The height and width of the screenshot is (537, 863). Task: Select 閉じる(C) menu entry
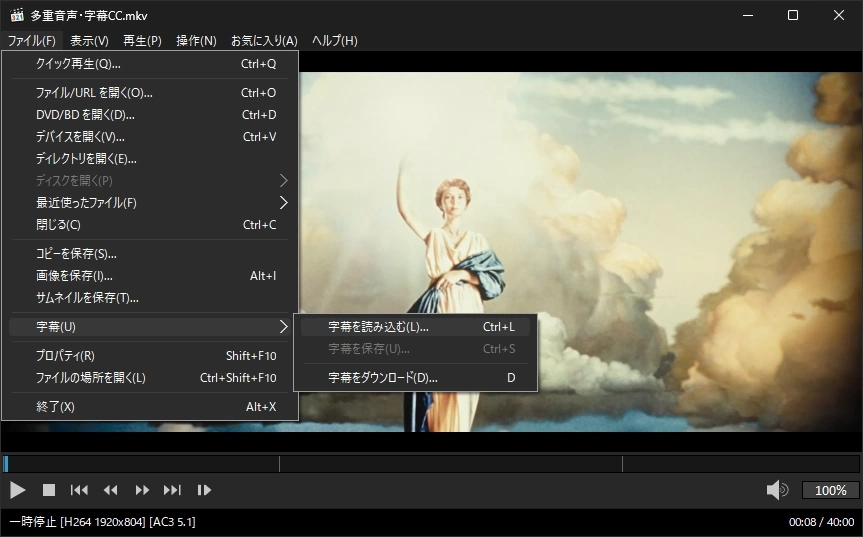click(150, 225)
